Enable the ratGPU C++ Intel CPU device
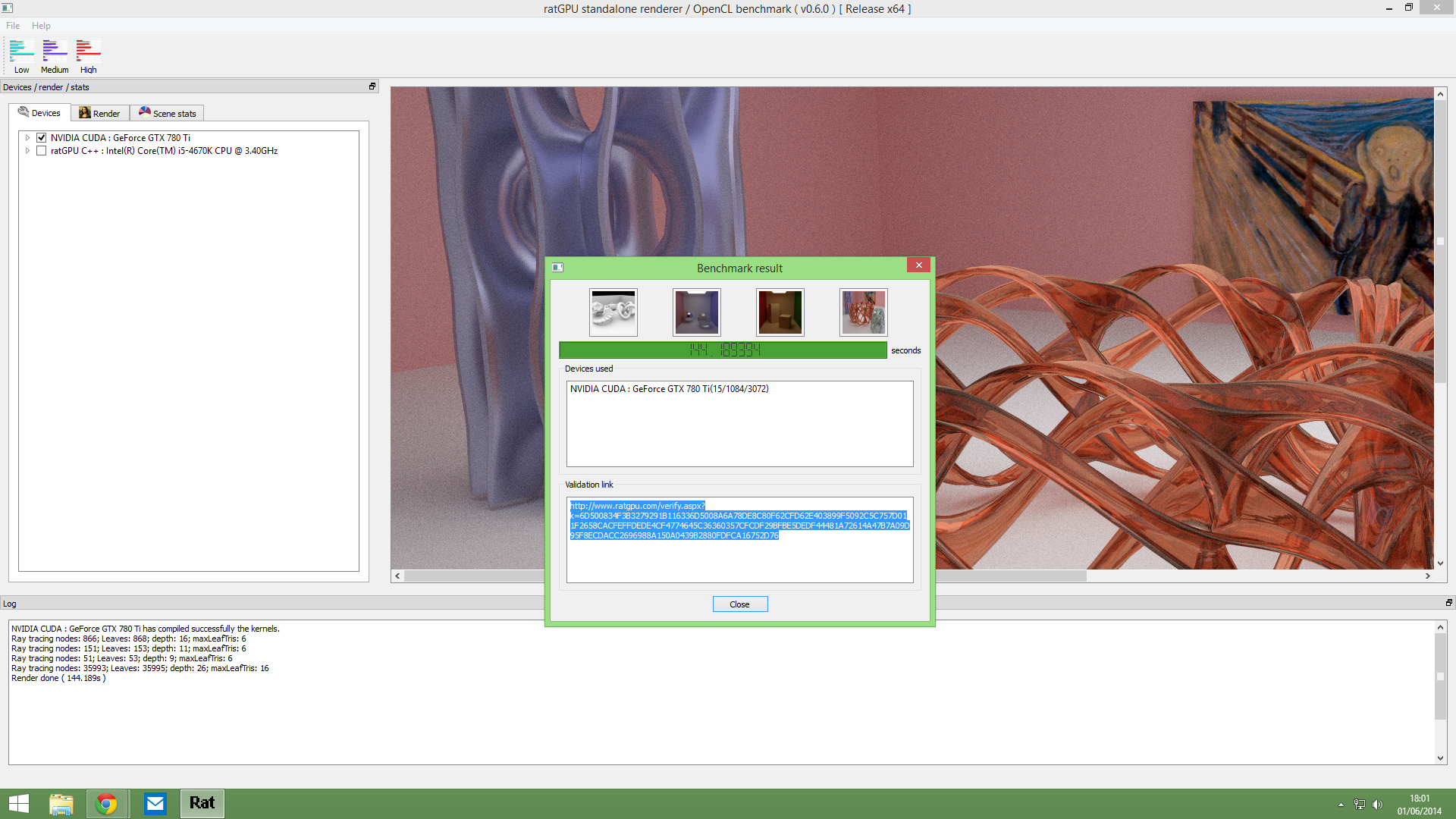The width and height of the screenshot is (1456, 819). point(42,151)
